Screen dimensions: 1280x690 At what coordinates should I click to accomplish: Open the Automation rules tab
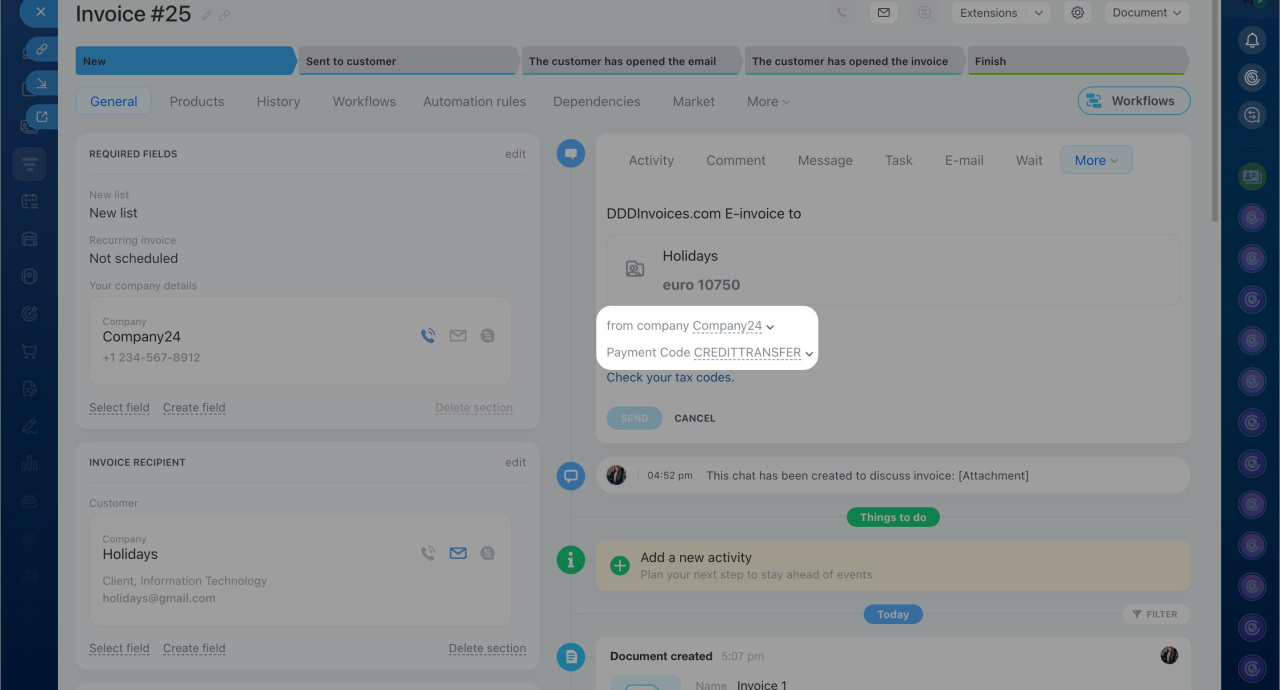click(x=474, y=101)
